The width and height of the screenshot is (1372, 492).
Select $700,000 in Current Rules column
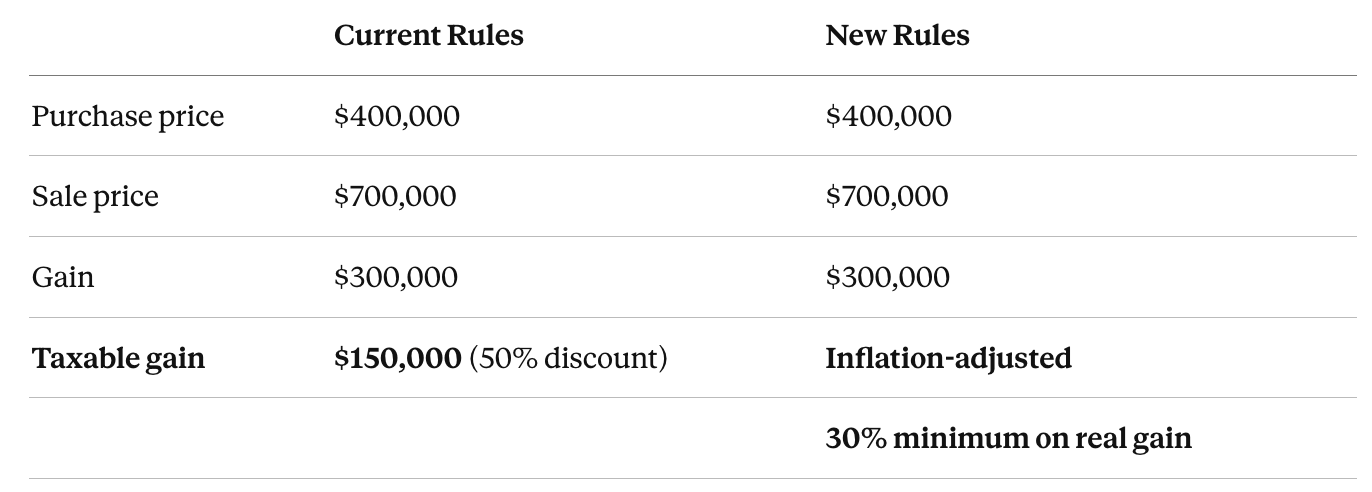point(395,197)
